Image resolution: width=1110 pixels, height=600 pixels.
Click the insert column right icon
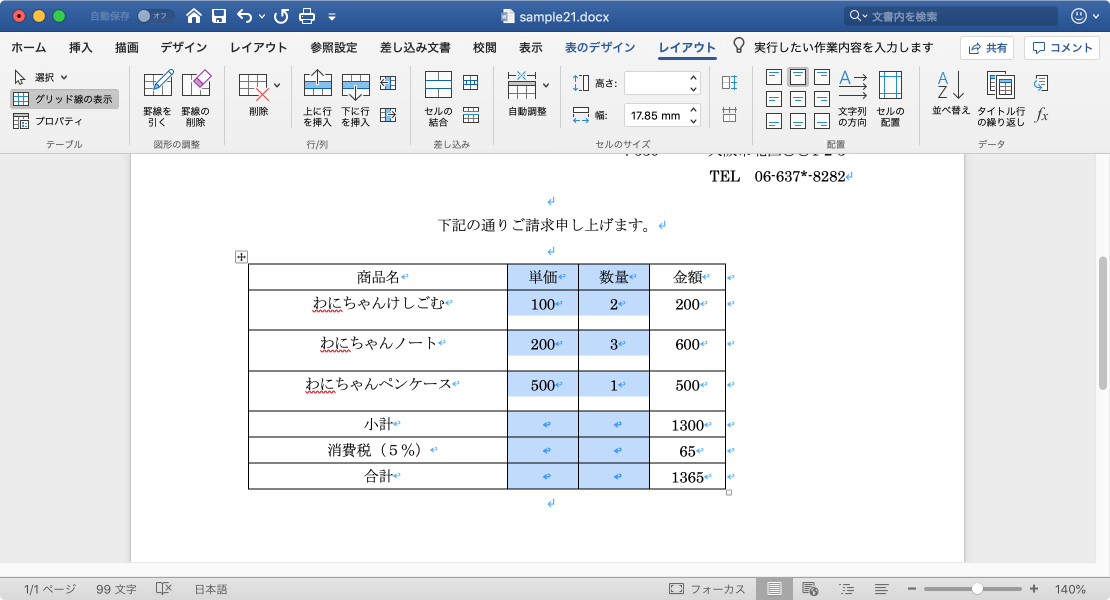click(388, 115)
